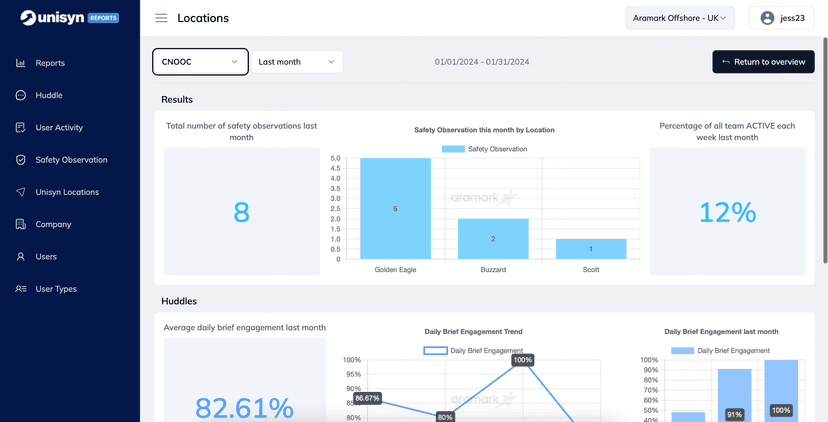This screenshot has height=422, width=828.
Task: Click the 100% trend data point
Action: pyautogui.click(x=522, y=360)
